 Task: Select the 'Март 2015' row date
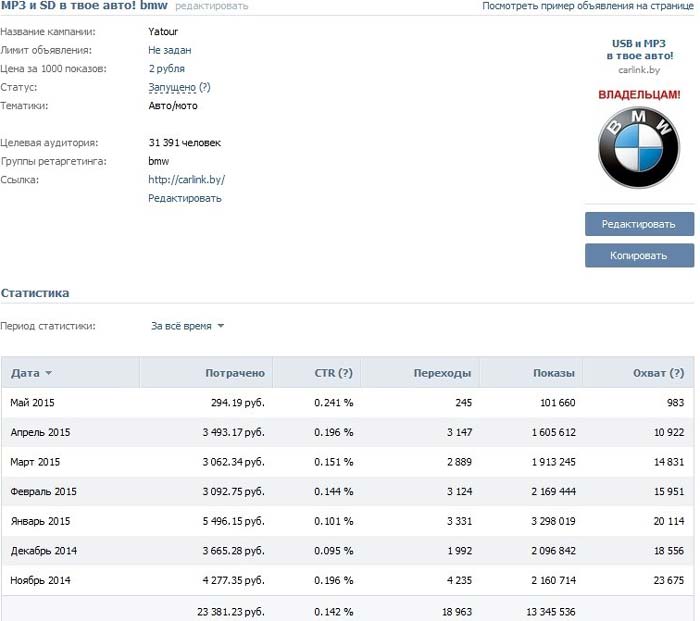(35, 462)
